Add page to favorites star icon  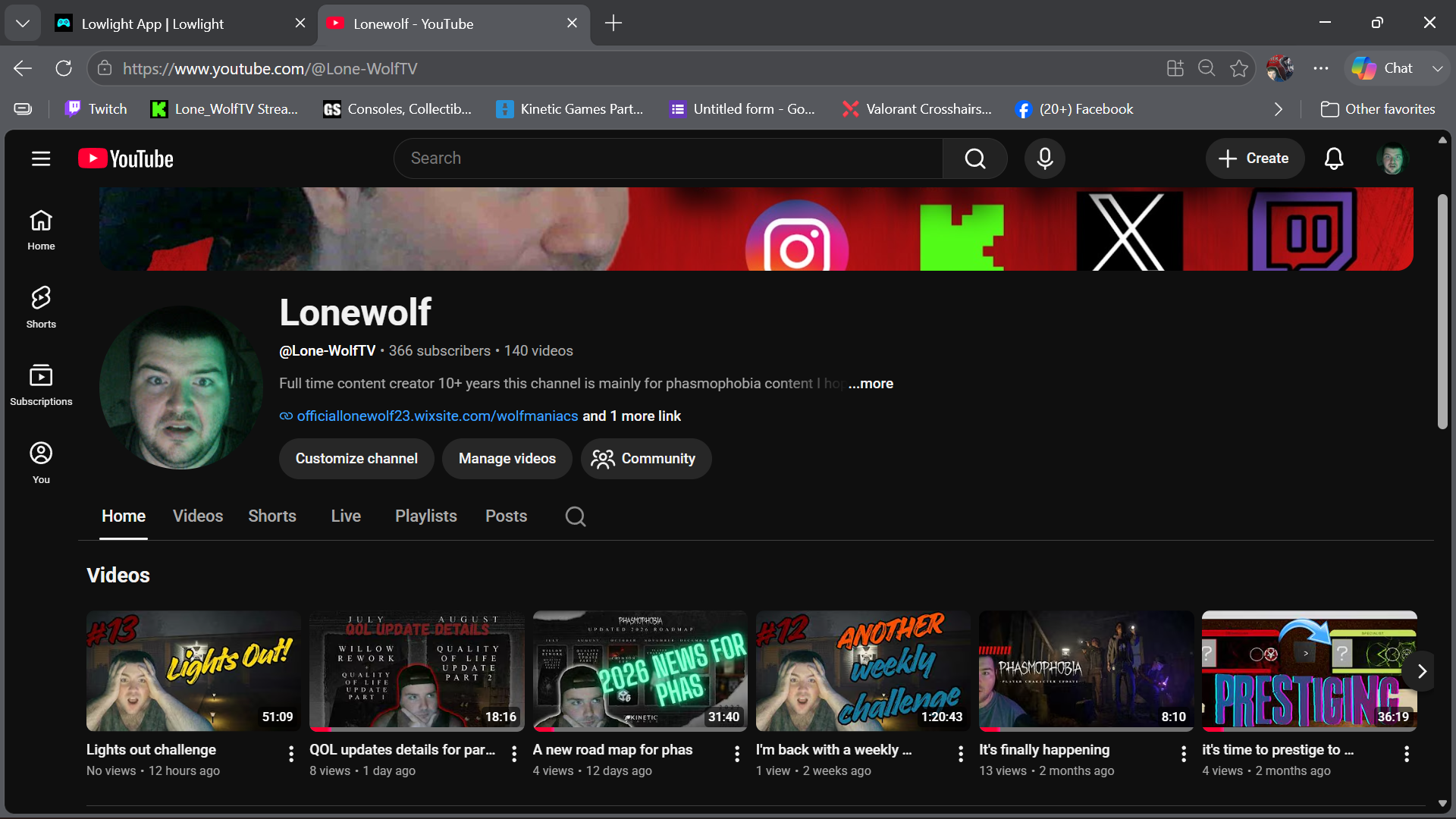(1239, 68)
